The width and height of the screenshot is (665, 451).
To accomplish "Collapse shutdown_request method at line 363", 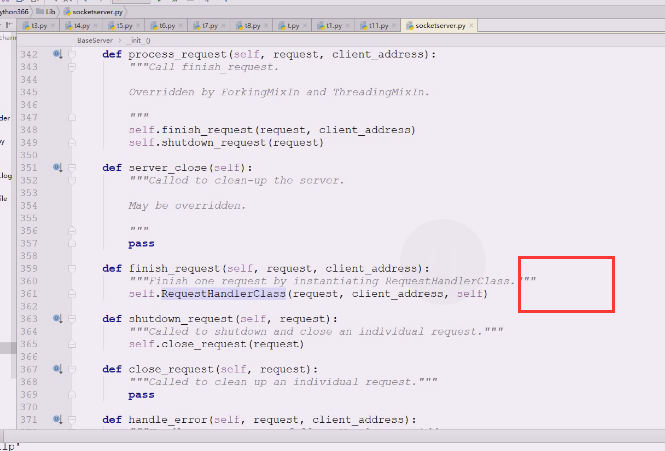I will pos(72,319).
